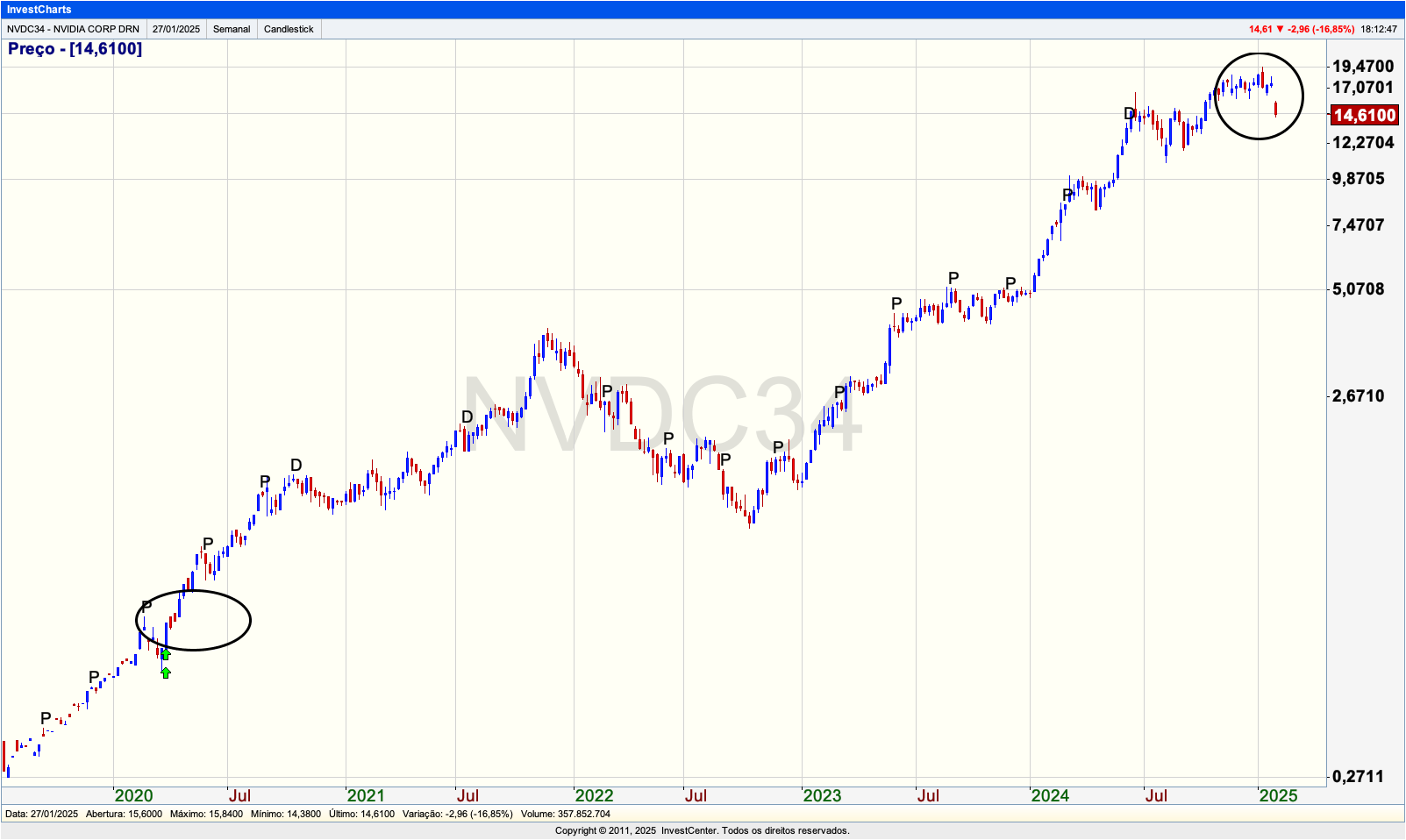This screenshot has width=1406, height=840.
Task: Click the D event marker of mid-2021
Action: click(467, 416)
